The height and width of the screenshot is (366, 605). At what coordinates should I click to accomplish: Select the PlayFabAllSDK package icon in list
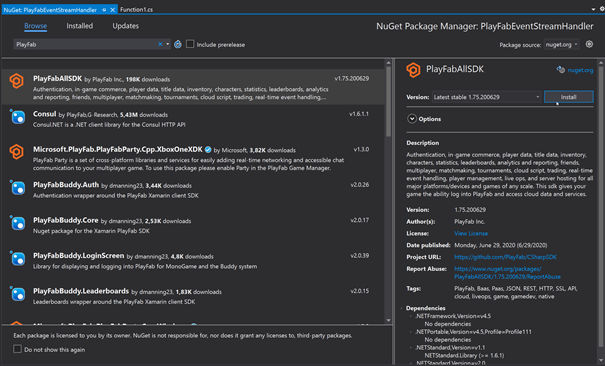click(17, 81)
